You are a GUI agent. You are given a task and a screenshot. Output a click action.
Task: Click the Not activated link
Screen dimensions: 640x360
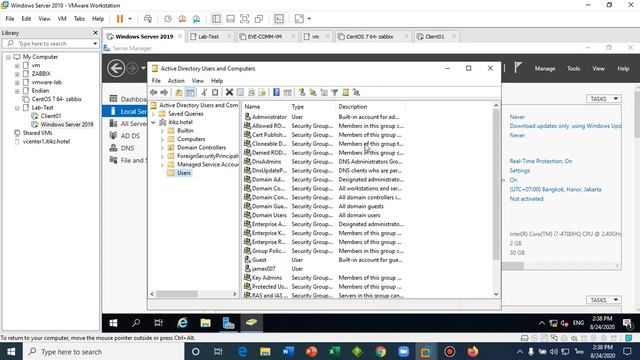526,199
